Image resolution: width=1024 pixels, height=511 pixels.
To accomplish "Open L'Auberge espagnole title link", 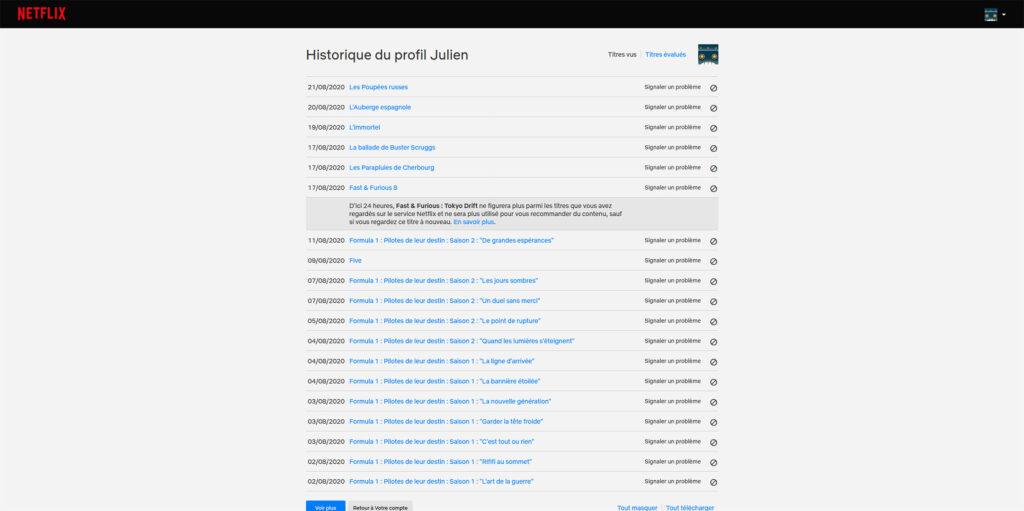I will (x=380, y=107).
